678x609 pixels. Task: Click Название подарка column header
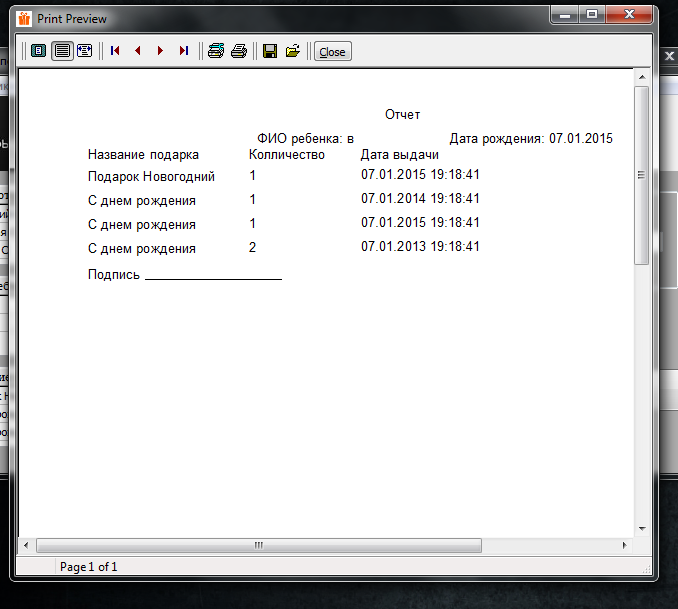click(x=143, y=154)
